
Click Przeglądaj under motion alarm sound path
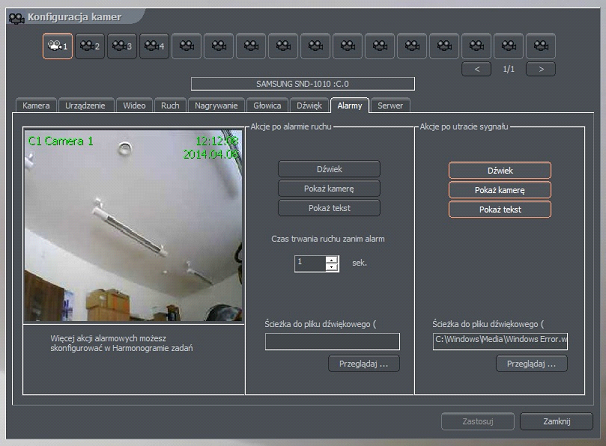[x=363, y=364]
